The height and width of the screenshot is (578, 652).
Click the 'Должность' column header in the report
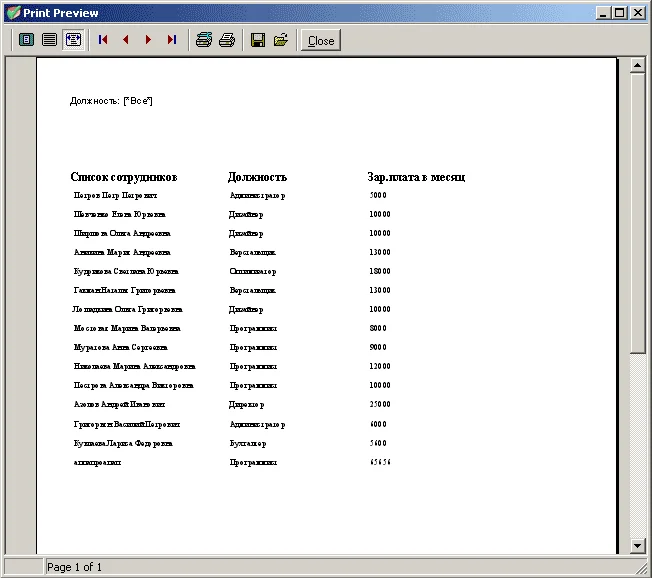coord(257,177)
